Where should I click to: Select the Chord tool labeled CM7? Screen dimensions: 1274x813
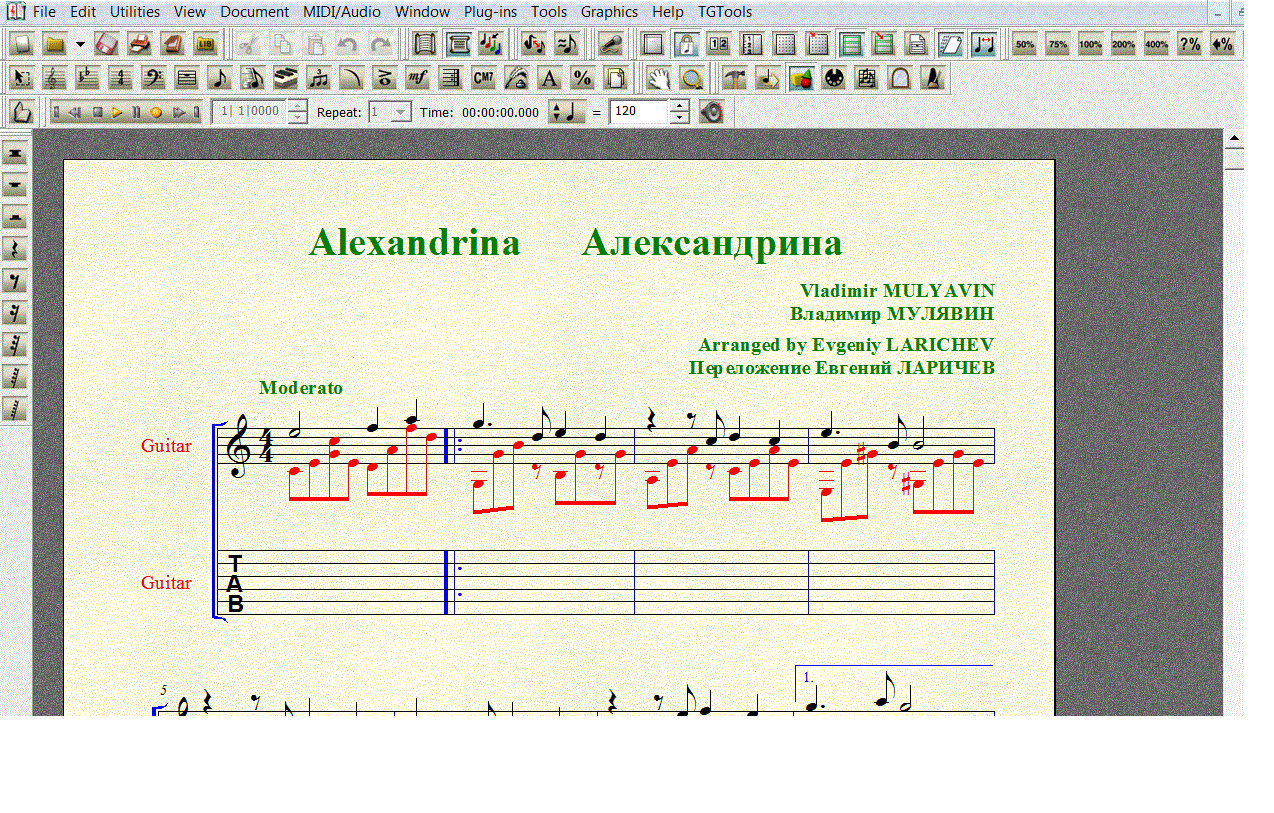(x=483, y=78)
